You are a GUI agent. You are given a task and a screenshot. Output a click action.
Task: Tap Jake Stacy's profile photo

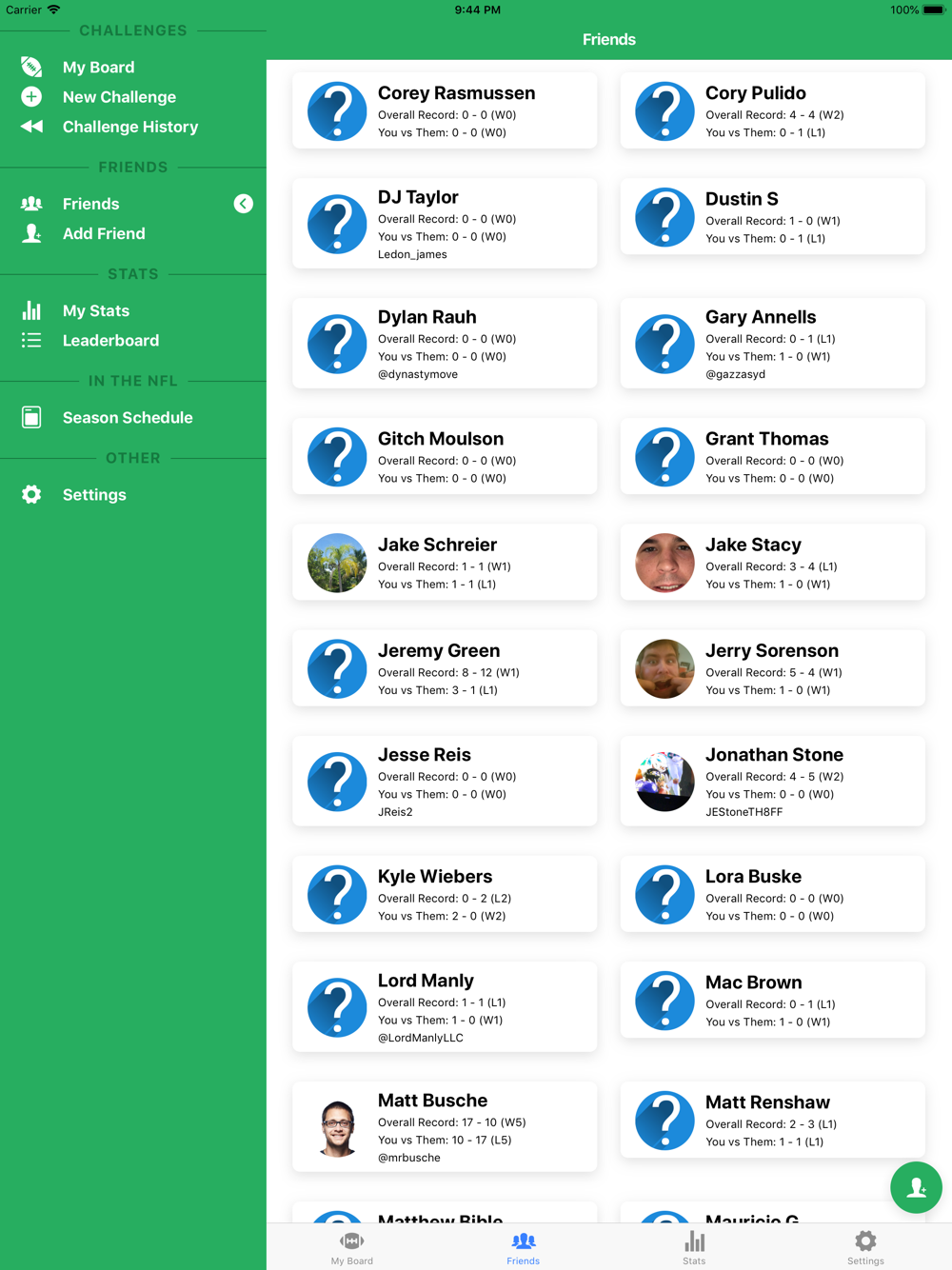click(664, 563)
